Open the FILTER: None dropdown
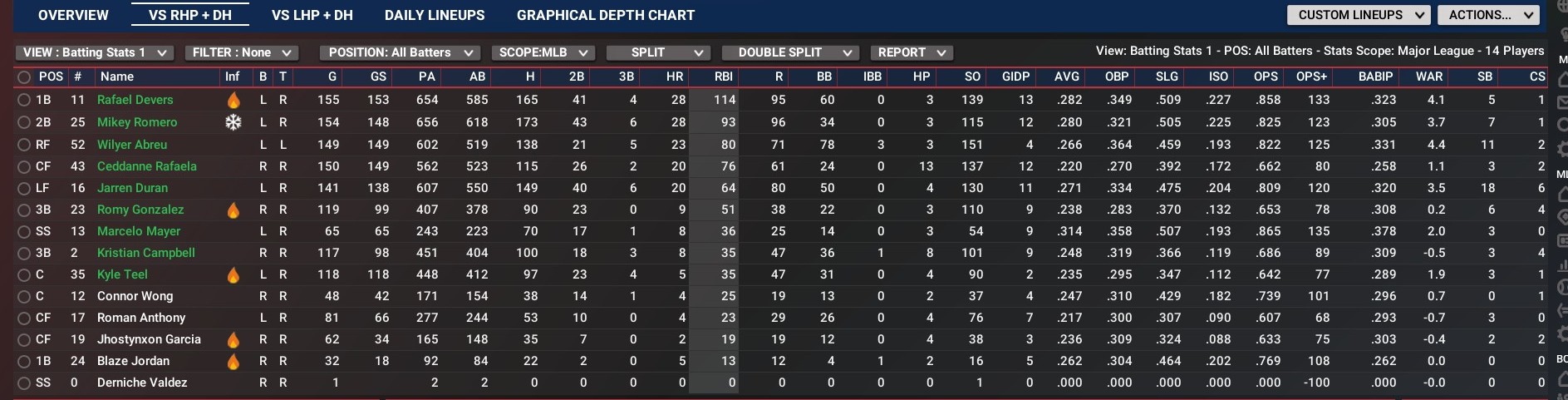 click(241, 52)
